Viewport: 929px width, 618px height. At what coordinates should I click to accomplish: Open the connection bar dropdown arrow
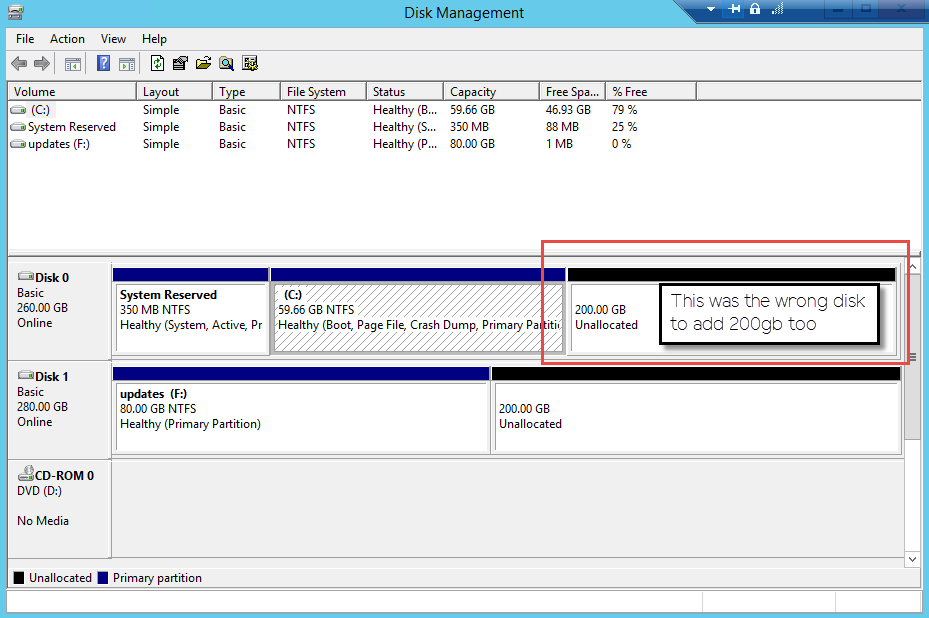click(711, 9)
